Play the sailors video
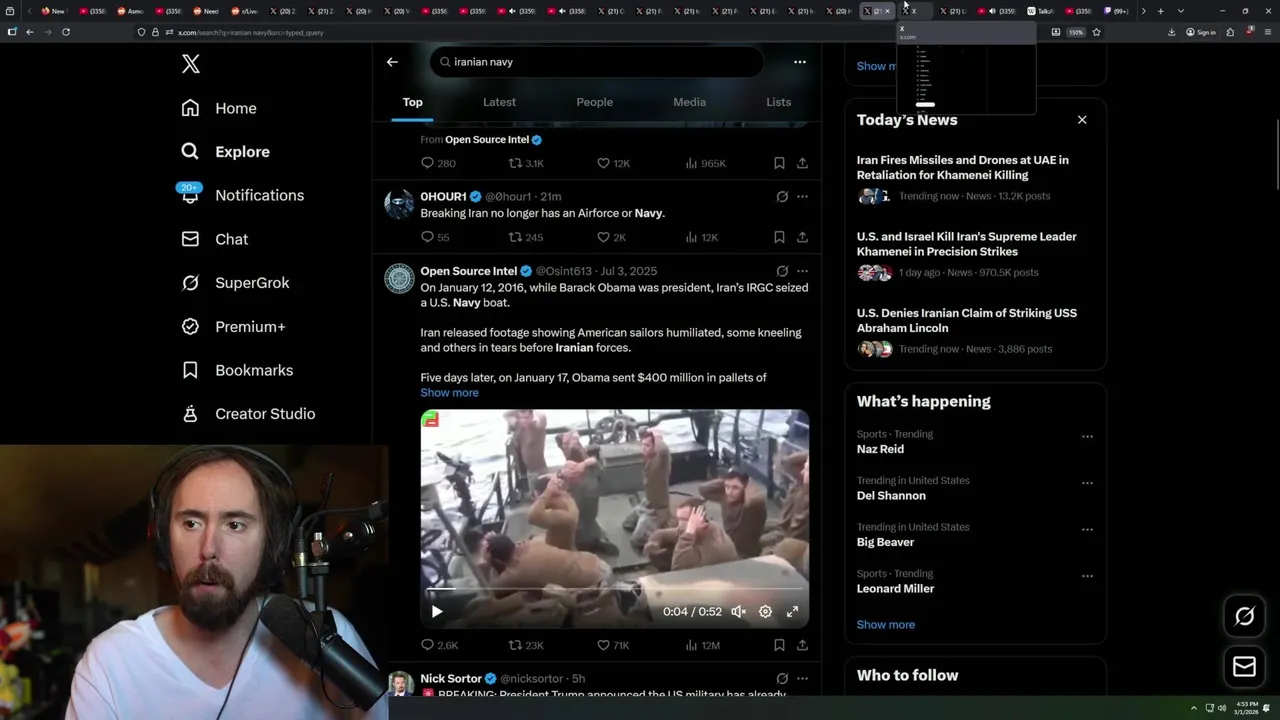The height and width of the screenshot is (720, 1280). coord(437,611)
